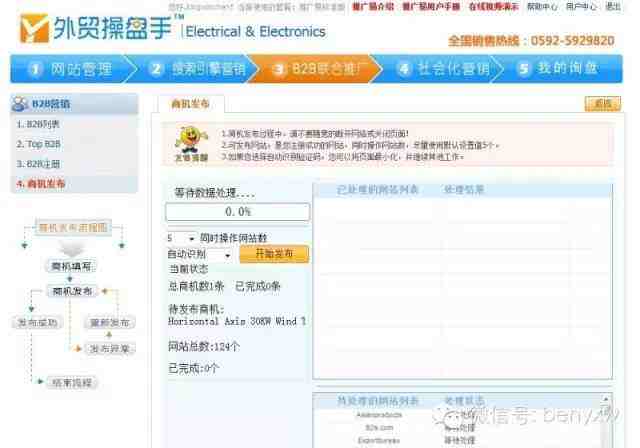
Task: Click the 商机填写 flowchart node
Action: click(71, 266)
